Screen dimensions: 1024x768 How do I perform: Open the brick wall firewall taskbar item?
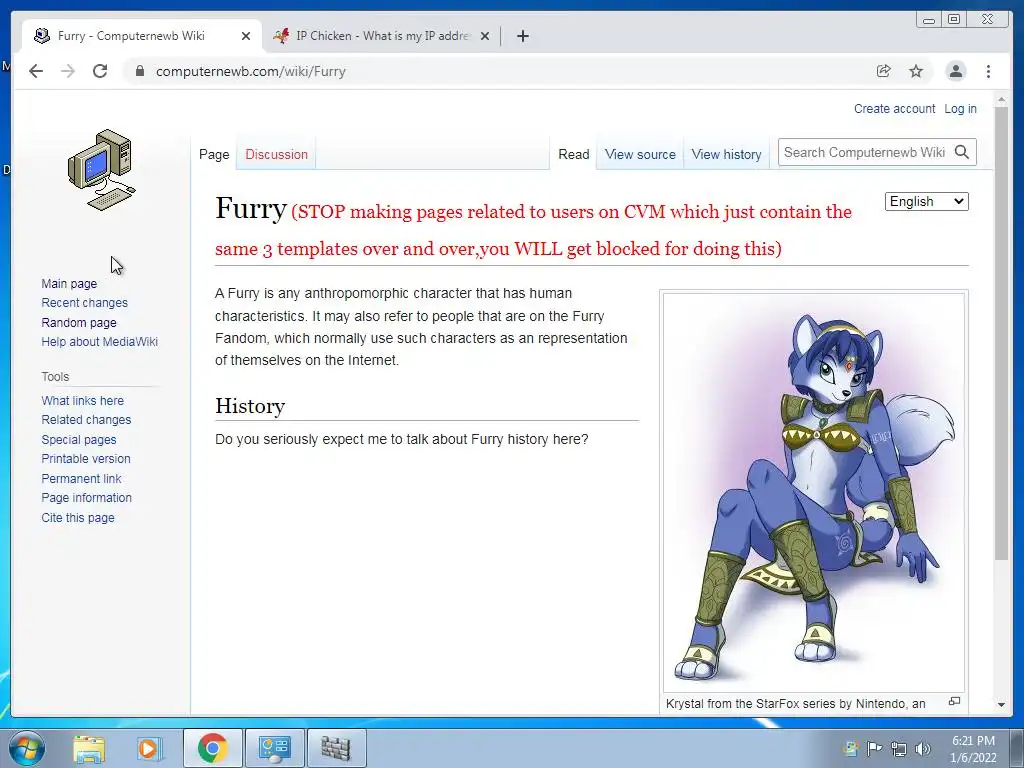pyautogui.click(x=336, y=748)
